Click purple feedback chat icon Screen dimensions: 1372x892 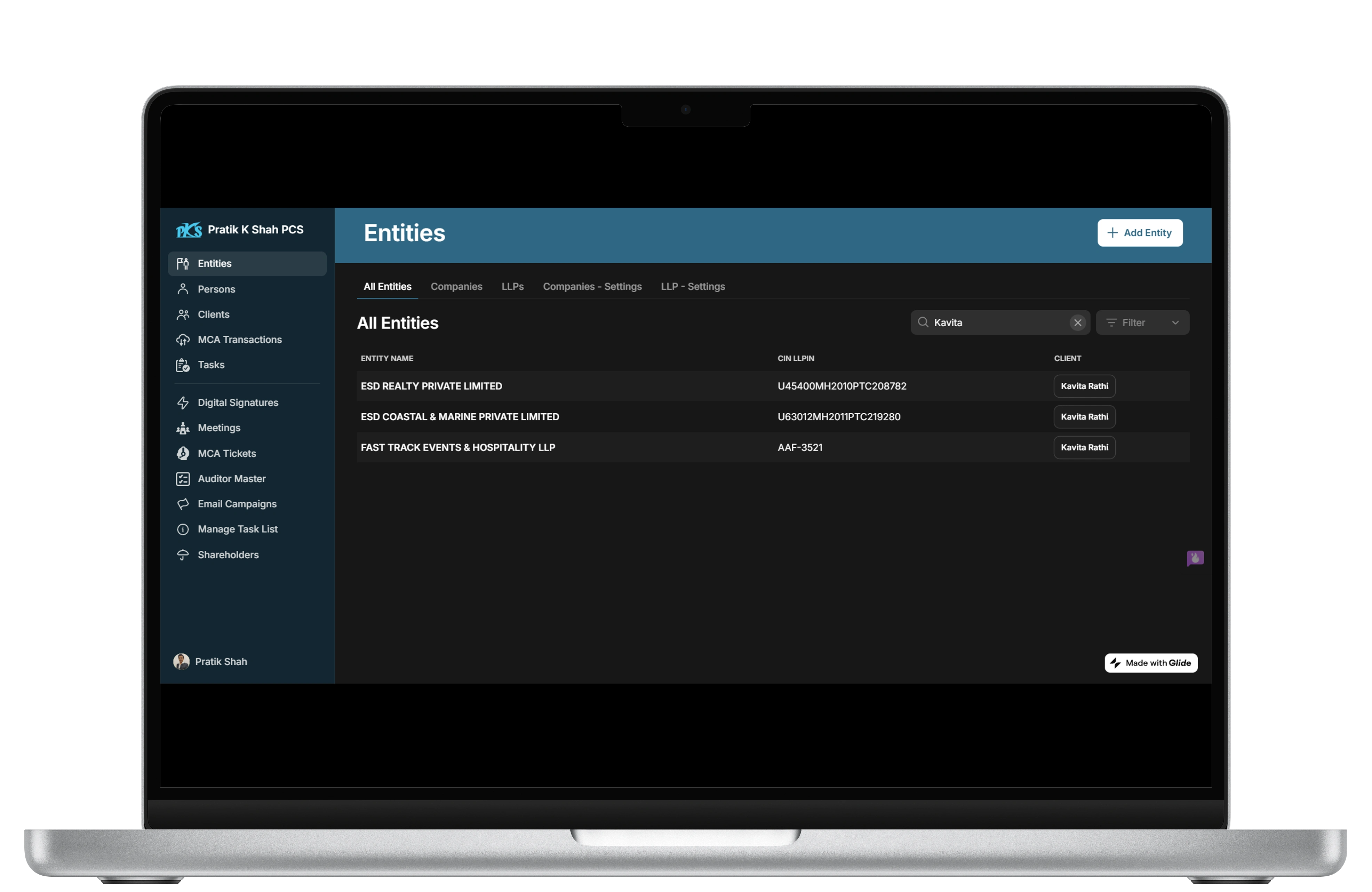point(1195,558)
